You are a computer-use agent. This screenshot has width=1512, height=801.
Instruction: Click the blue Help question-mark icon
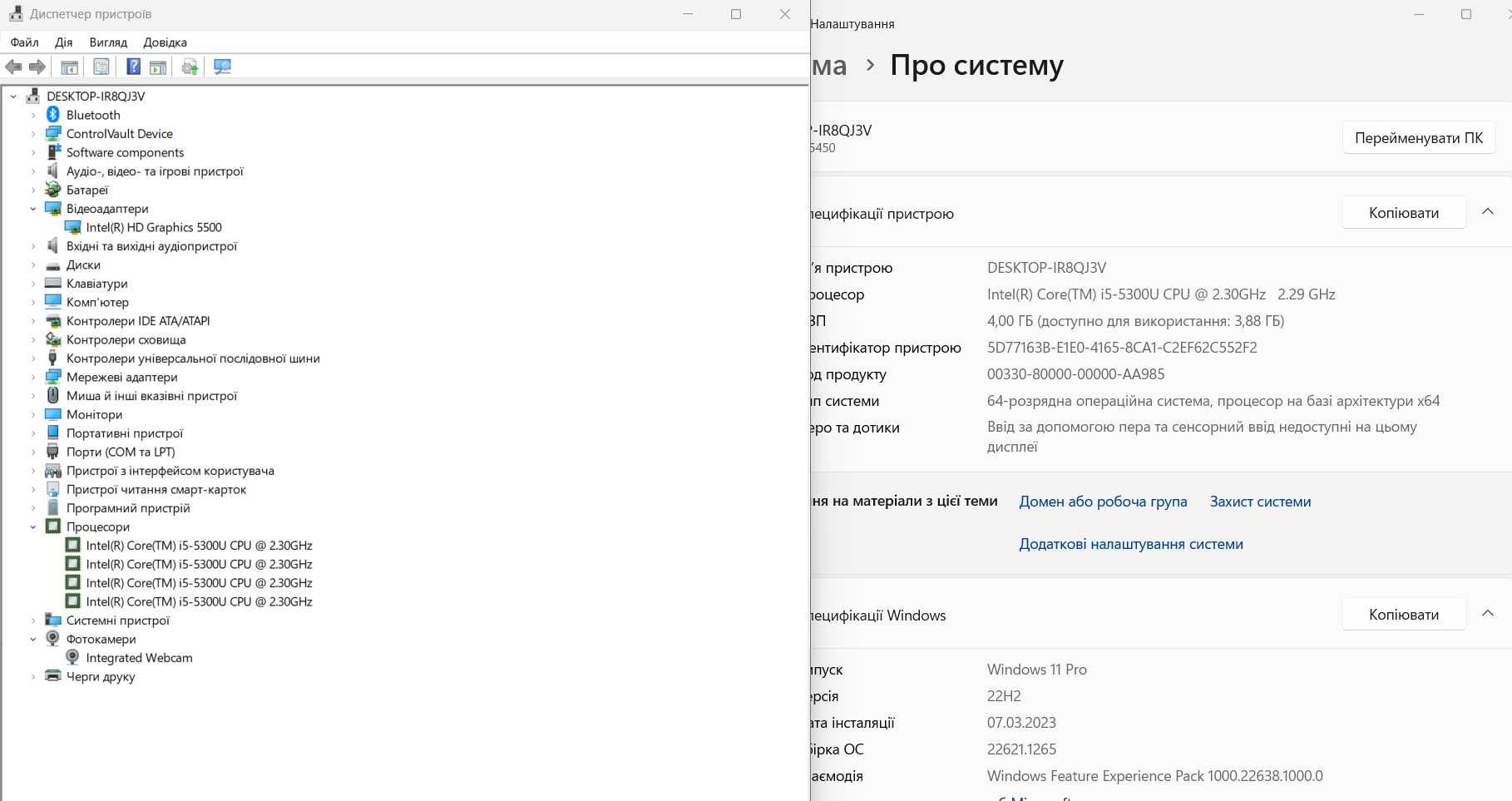point(133,67)
